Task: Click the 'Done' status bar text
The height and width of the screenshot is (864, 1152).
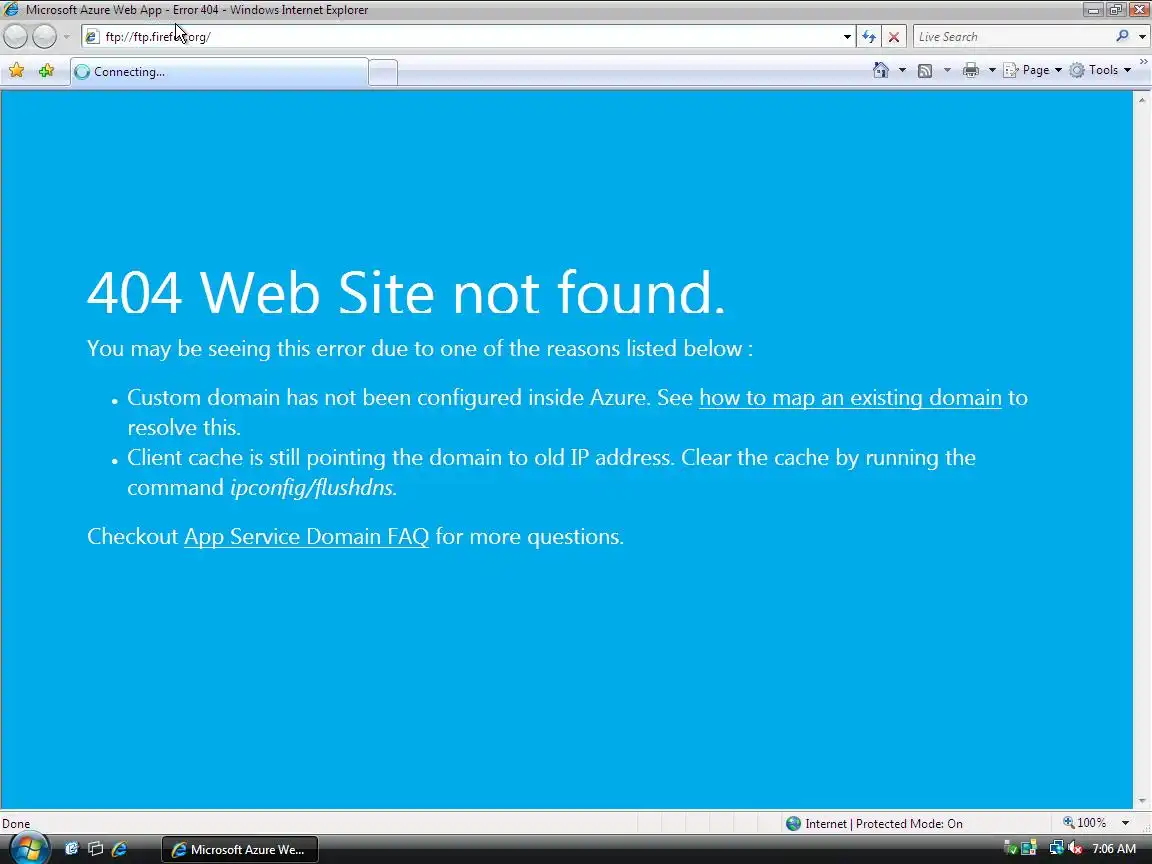Action: click(16, 824)
